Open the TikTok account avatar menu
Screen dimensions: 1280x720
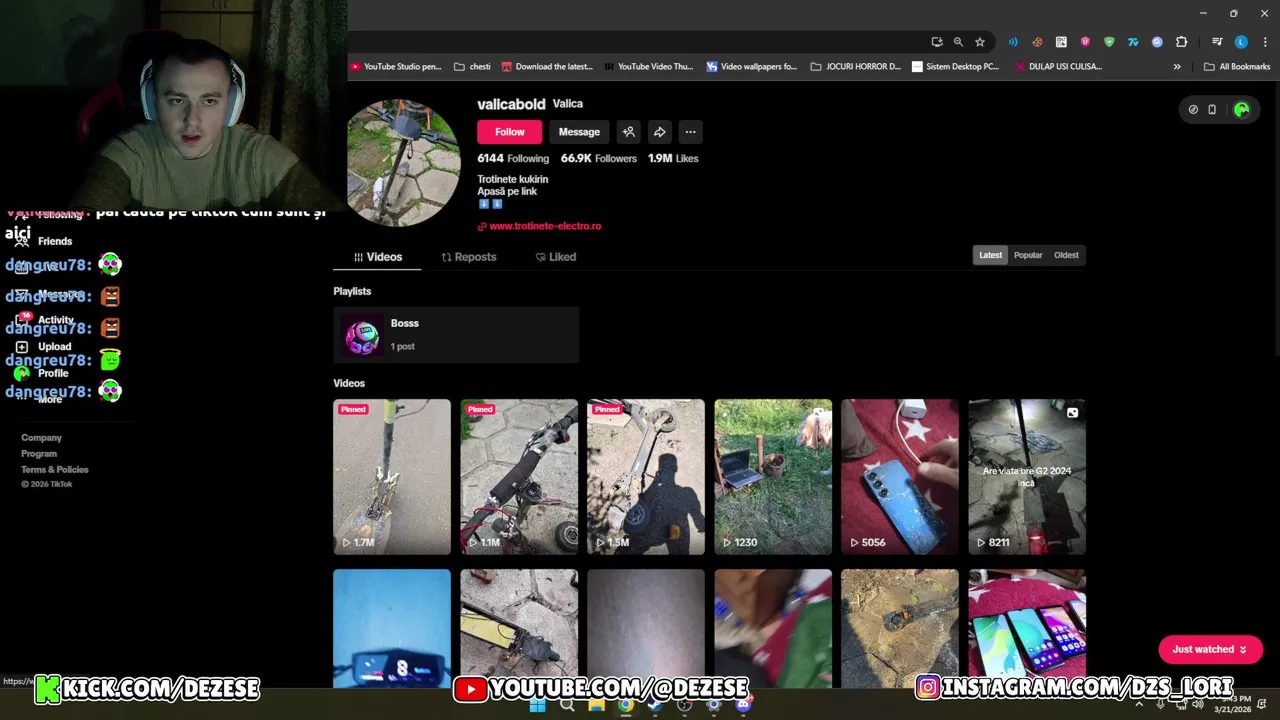tap(1241, 110)
